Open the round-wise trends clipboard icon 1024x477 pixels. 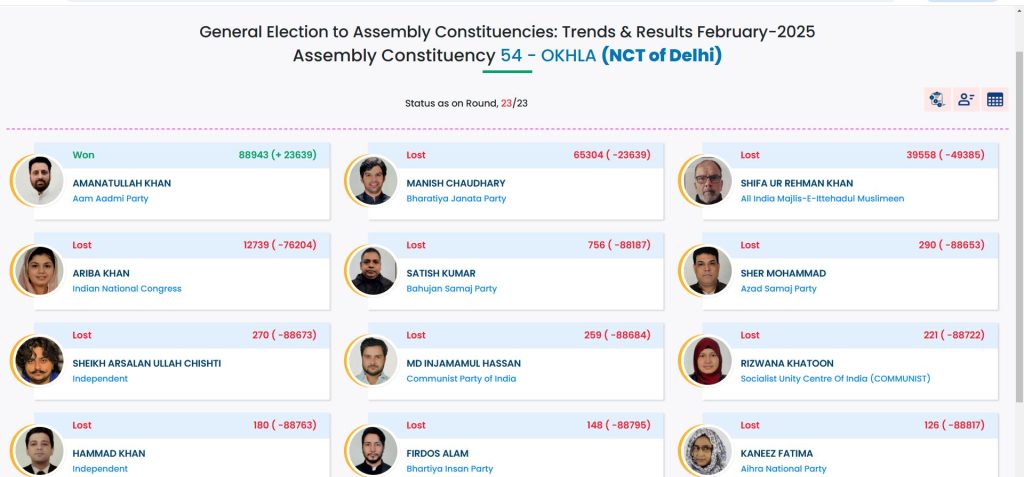tap(937, 99)
